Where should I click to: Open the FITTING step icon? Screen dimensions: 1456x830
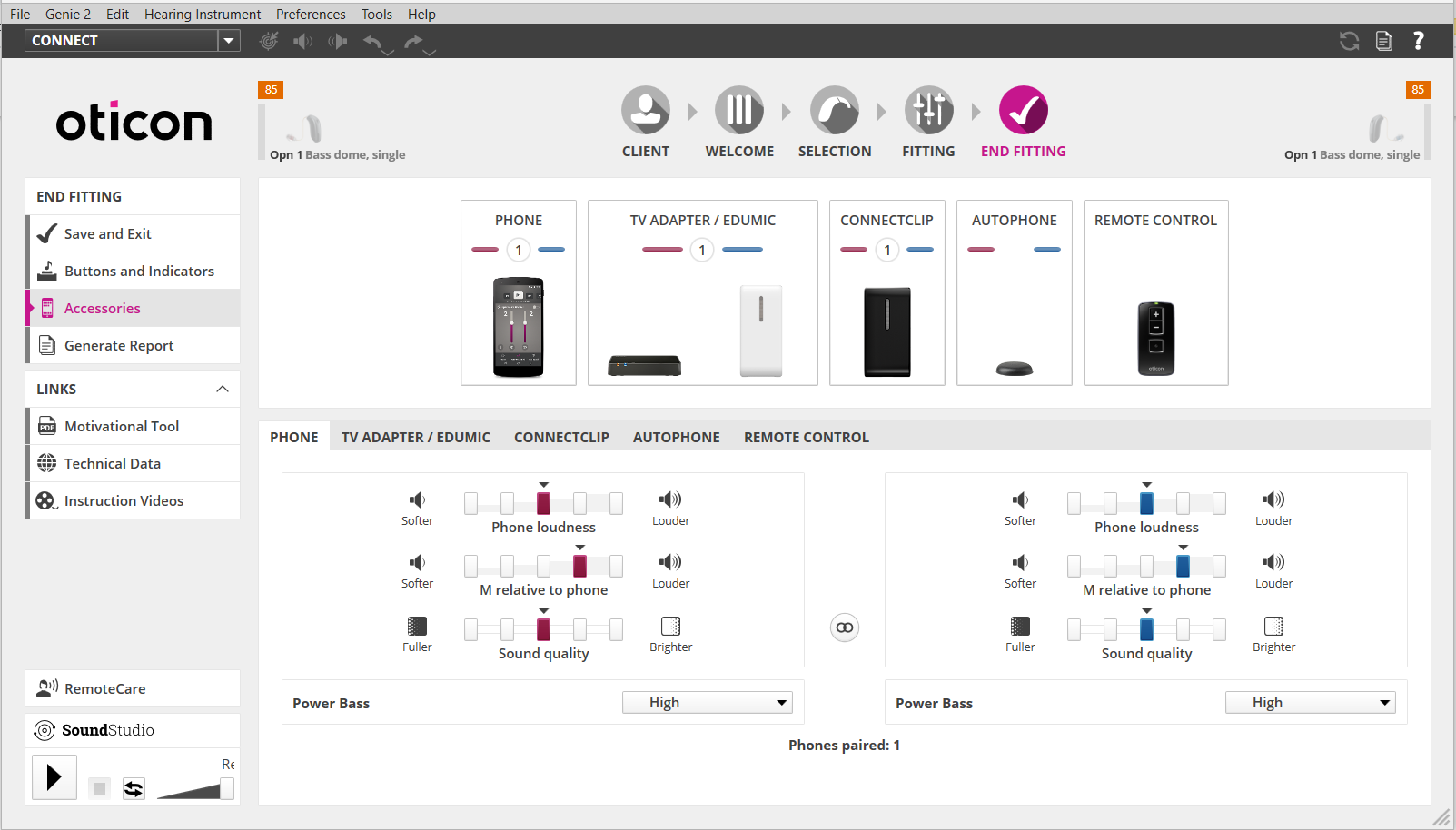click(928, 111)
